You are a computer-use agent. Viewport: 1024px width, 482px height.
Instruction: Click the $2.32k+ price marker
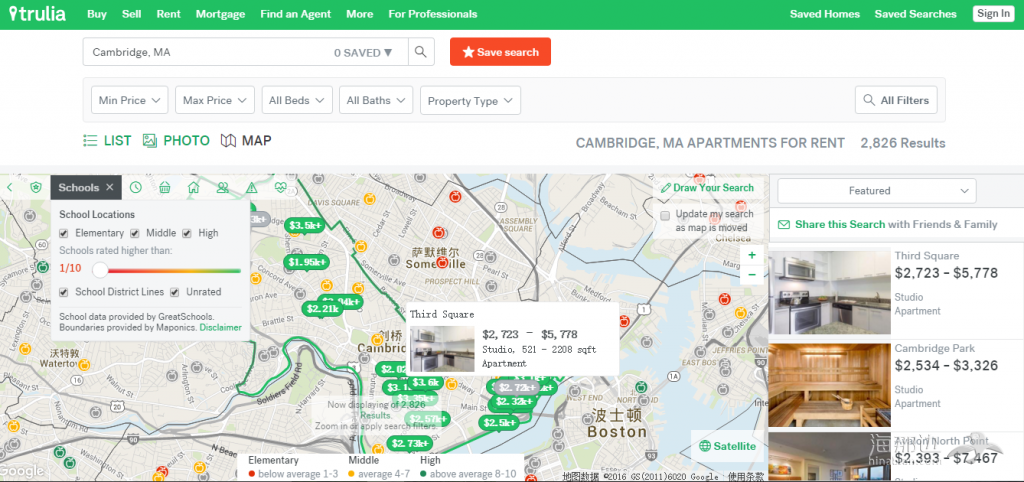[x=513, y=401]
